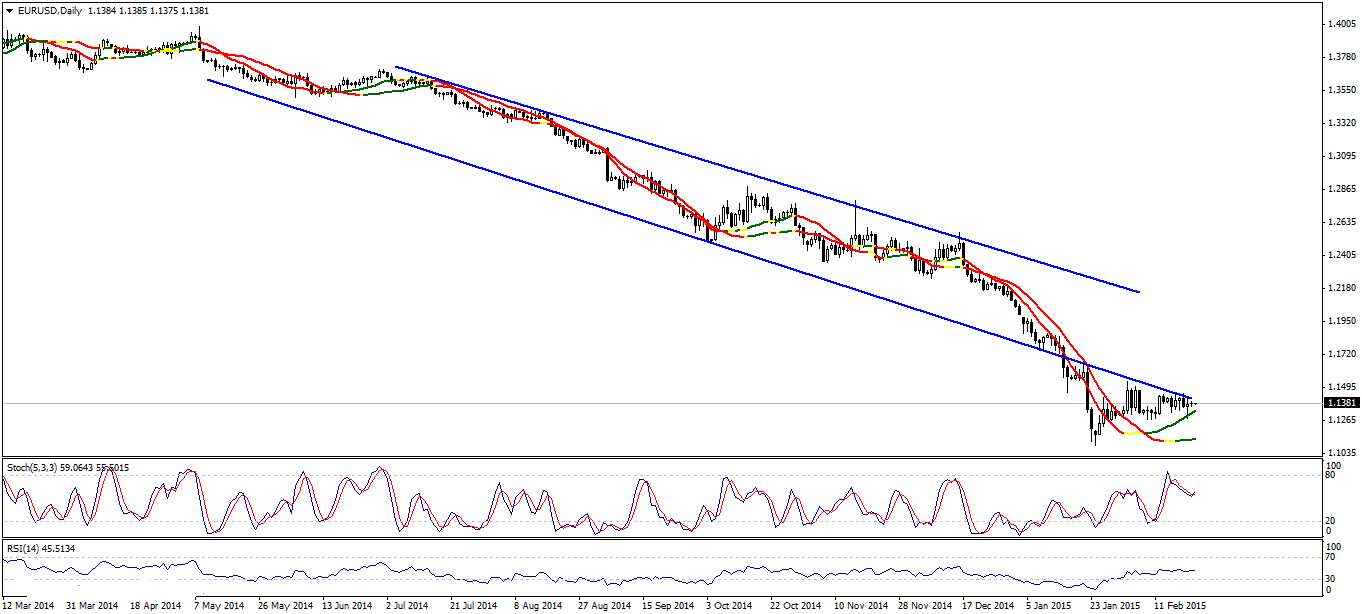This screenshot has width=1362, height=614.
Task: Click the 1.2635 price axis label
Action: pos(1340,221)
